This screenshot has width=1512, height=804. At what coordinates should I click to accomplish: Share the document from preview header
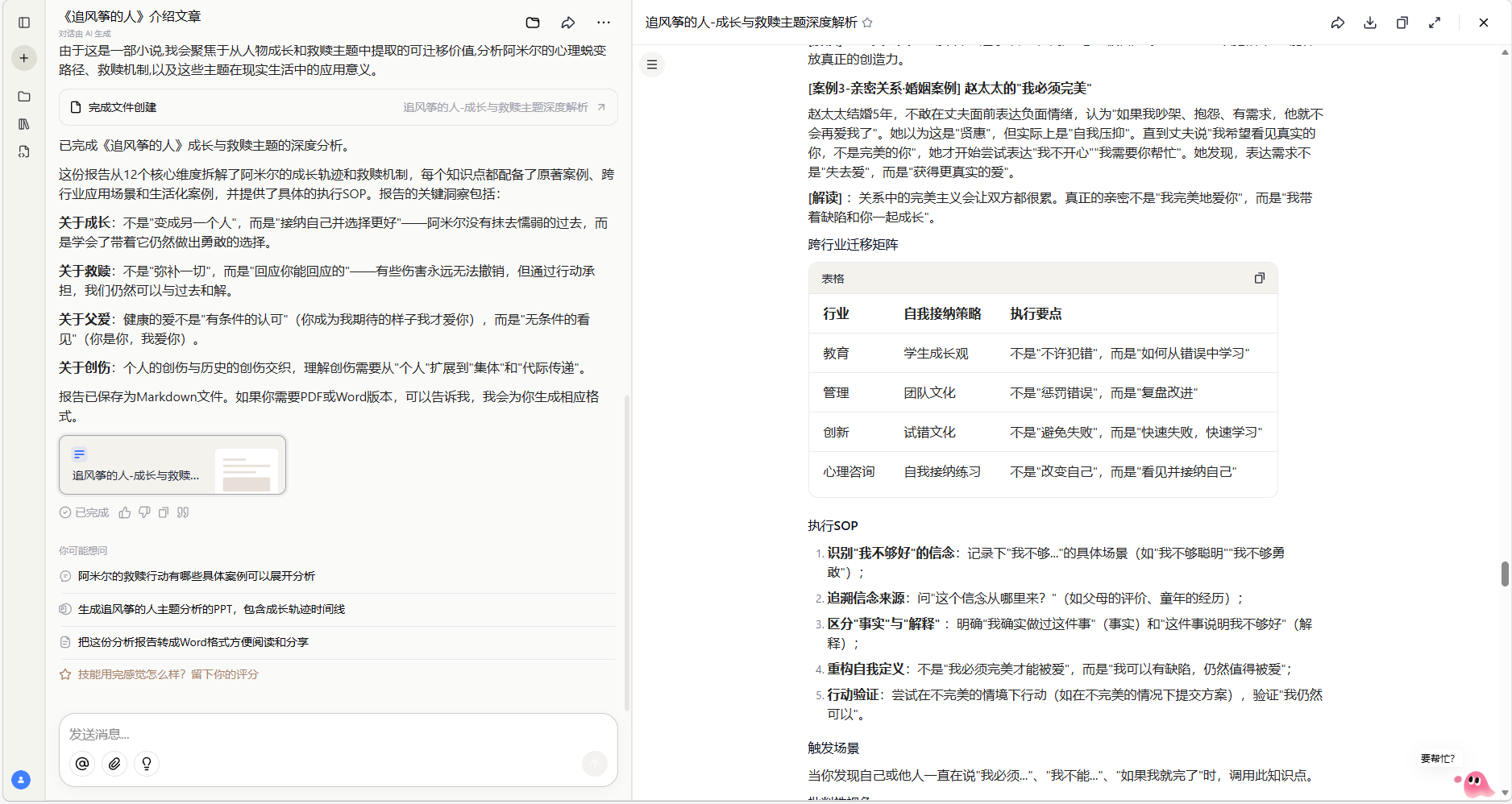1338,23
